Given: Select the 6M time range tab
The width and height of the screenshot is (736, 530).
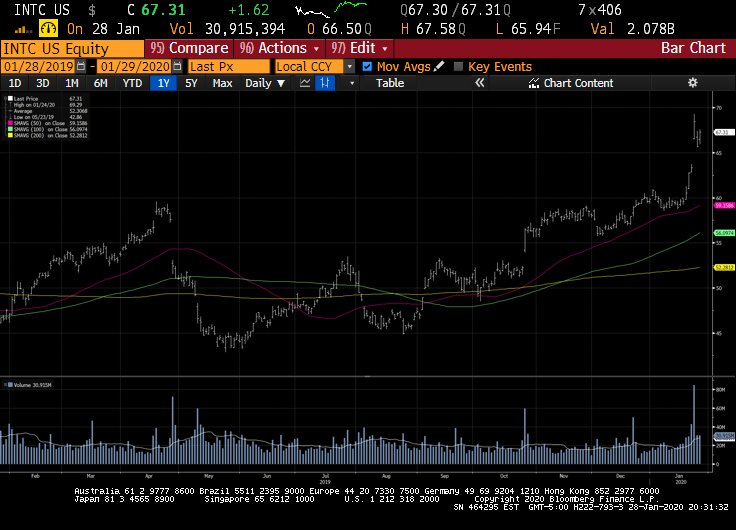Looking at the screenshot, I should coord(100,83).
